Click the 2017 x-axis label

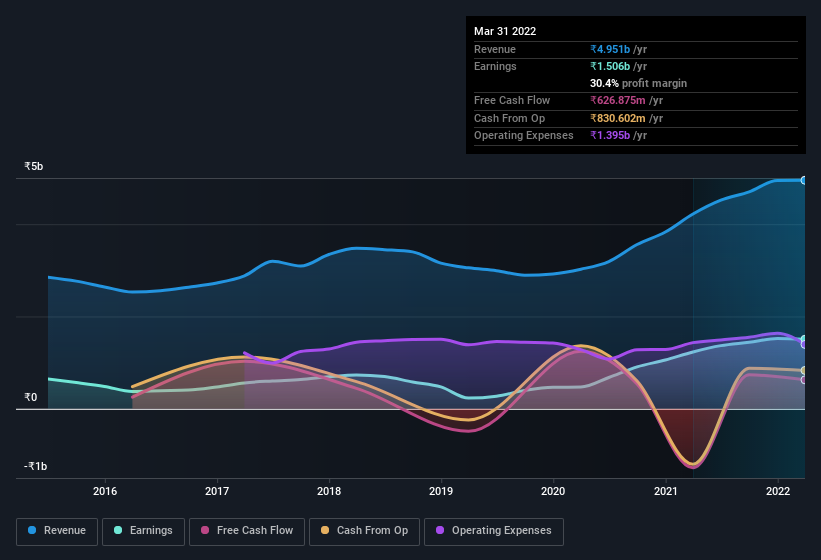click(x=217, y=491)
